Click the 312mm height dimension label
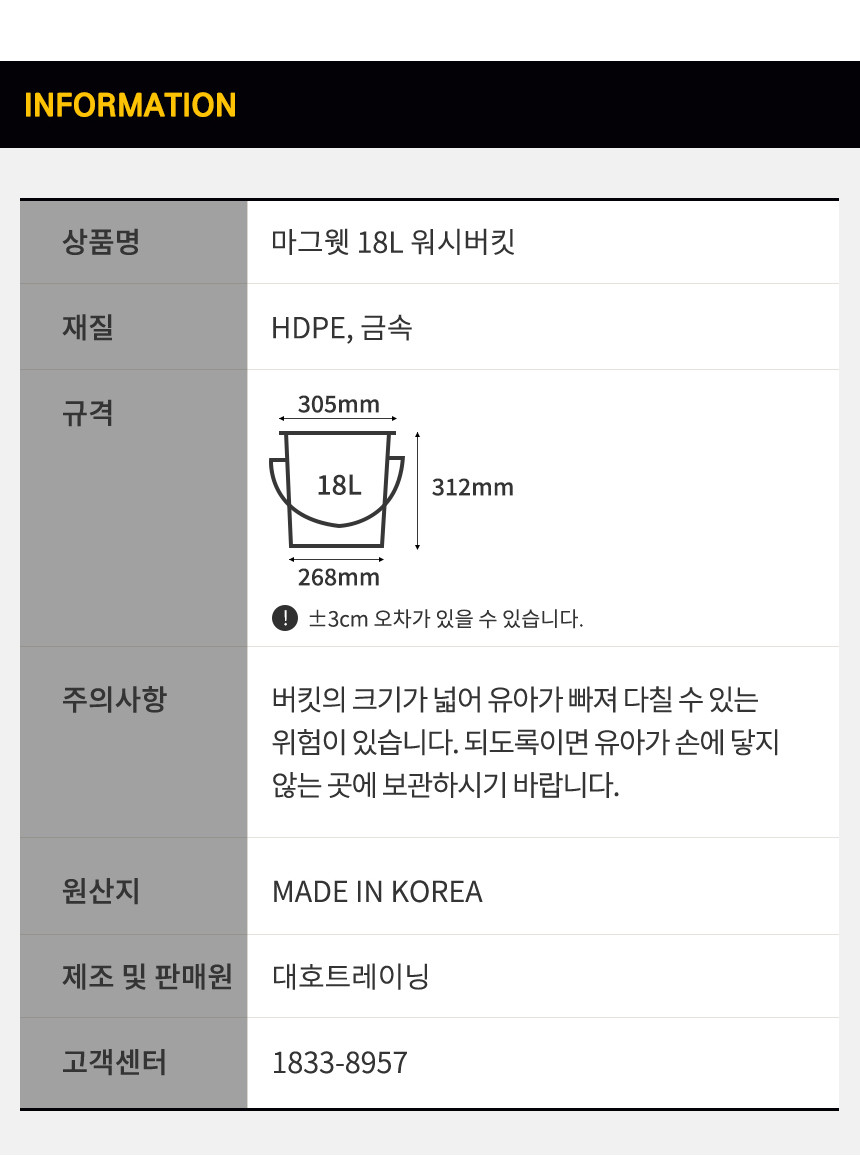The image size is (860, 1157). pyautogui.click(x=472, y=487)
